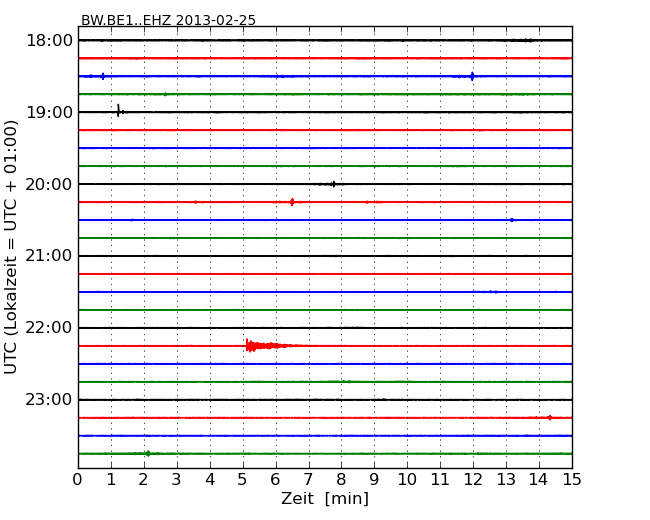The height and width of the screenshot is (520, 650).
Task: Click the green blip on the bottom trace
Action: pos(148,454)
